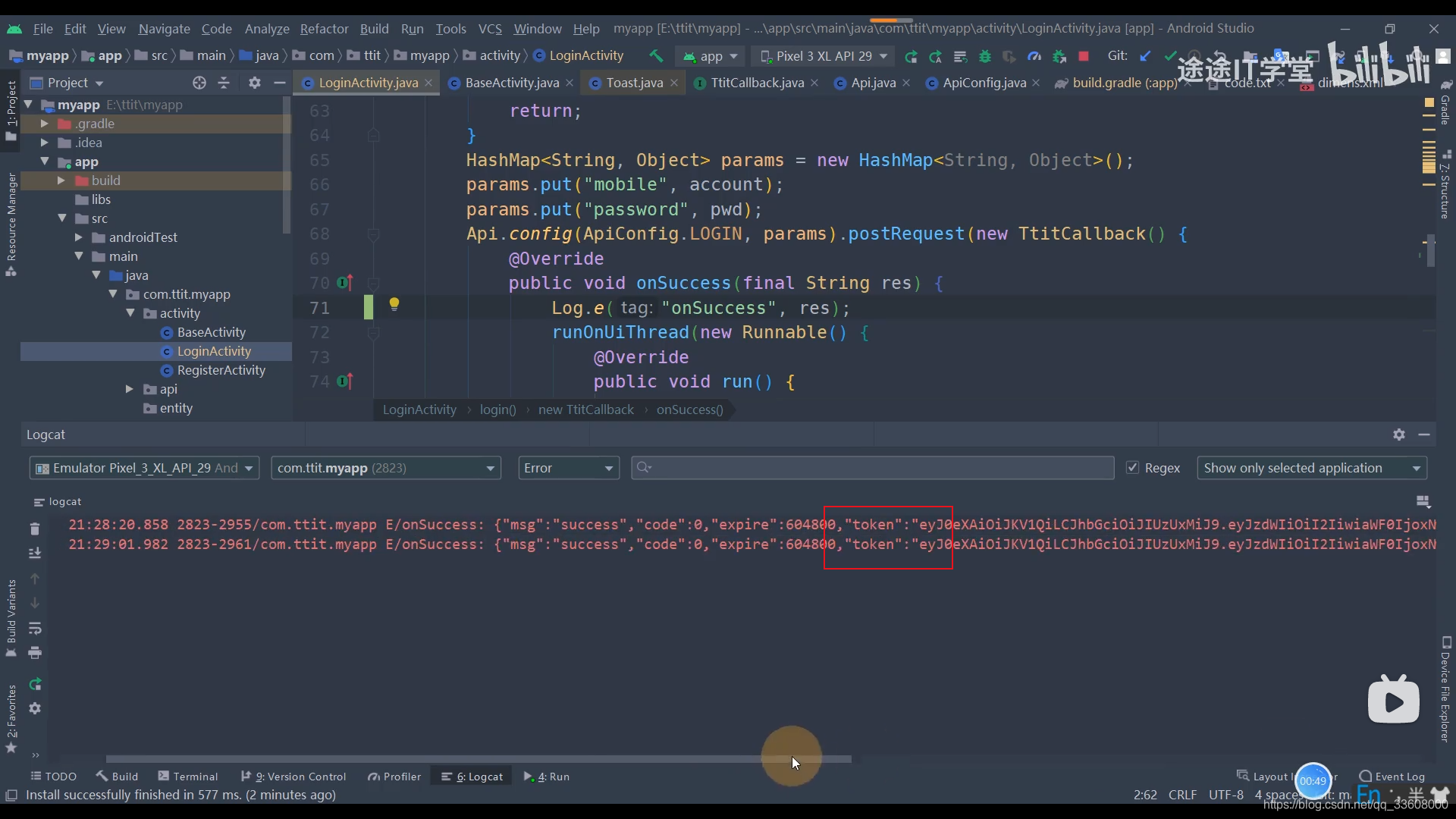Close the Toast.java tab
The image size is (1456, 819).
click(x=674, y=83)
